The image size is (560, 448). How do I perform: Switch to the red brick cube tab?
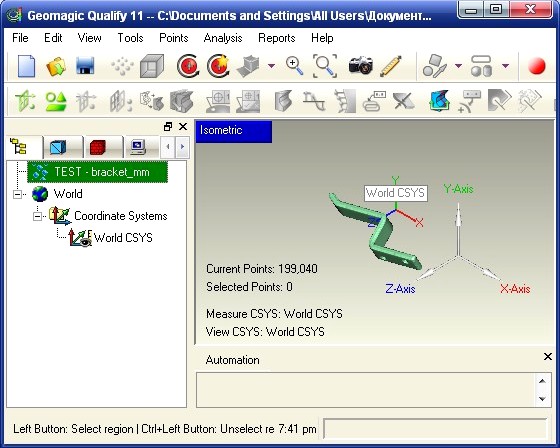[x=103, y=147]
